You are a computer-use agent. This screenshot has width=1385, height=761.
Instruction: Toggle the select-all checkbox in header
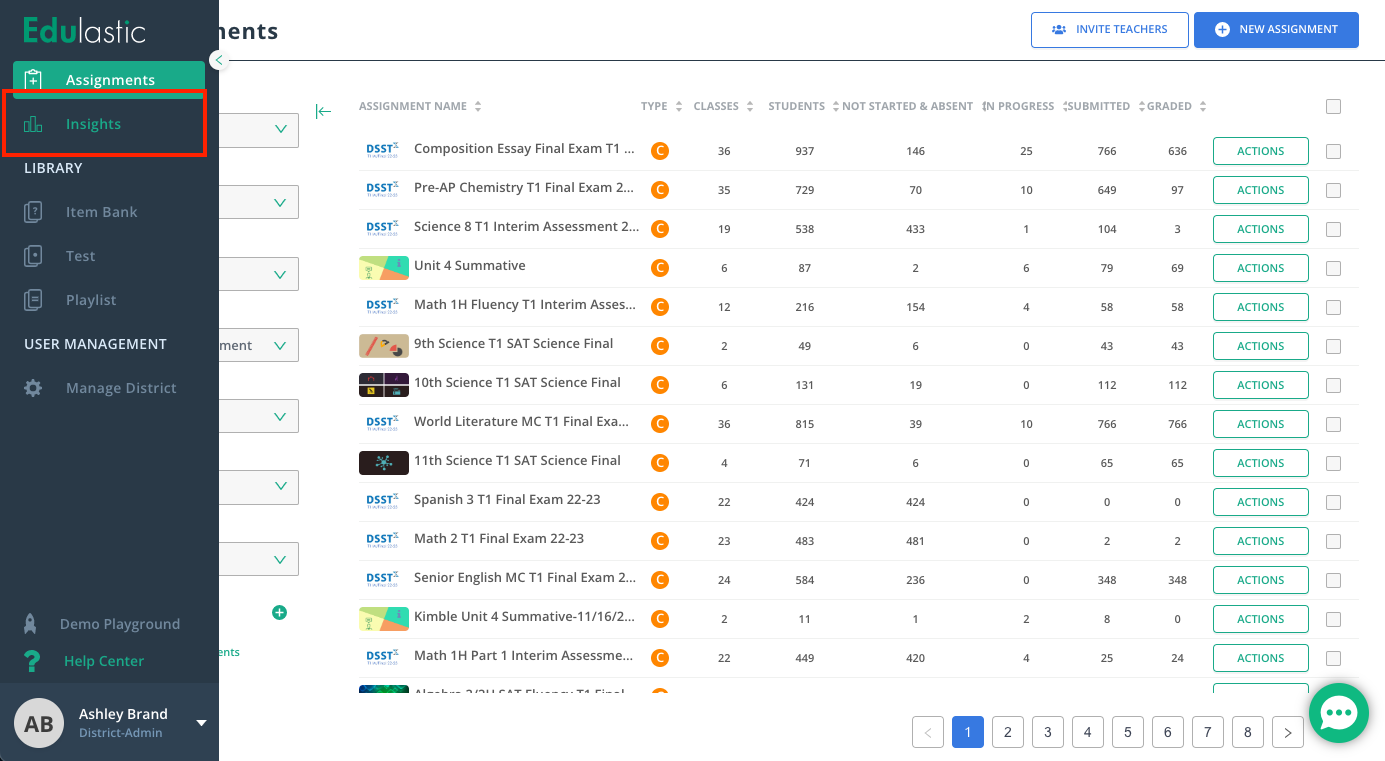1333,107
